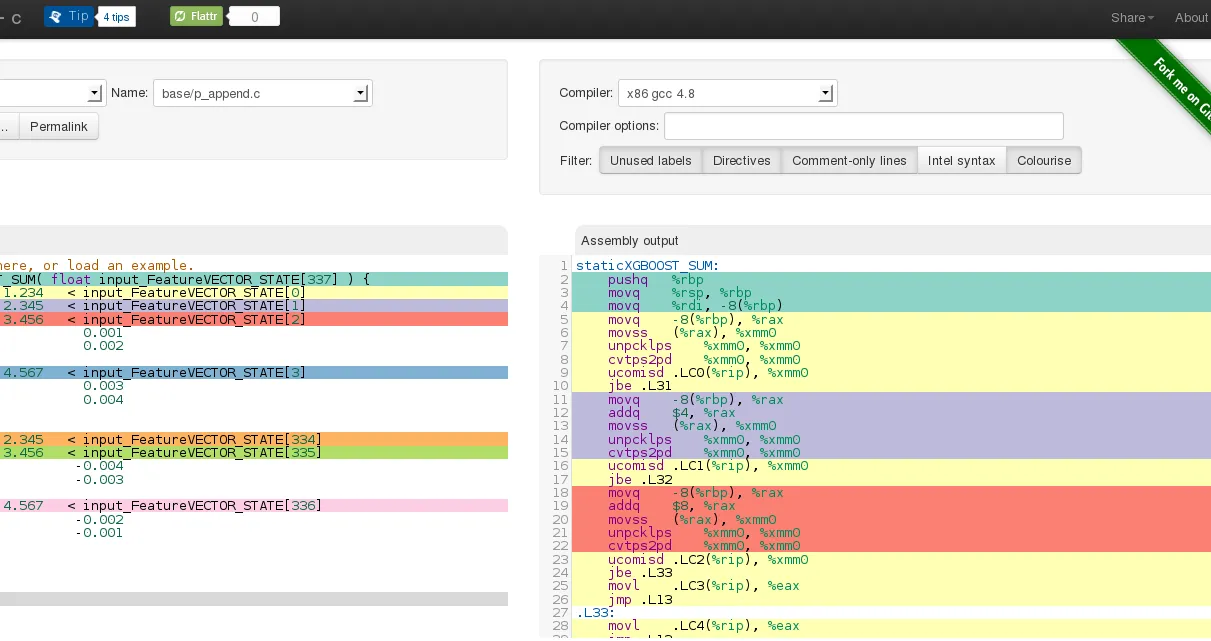This screenshot has height=641, width=1211.
Task: Toggle the Comment-only lines filter
Action: pyautogui.click(x=849, y=161)
